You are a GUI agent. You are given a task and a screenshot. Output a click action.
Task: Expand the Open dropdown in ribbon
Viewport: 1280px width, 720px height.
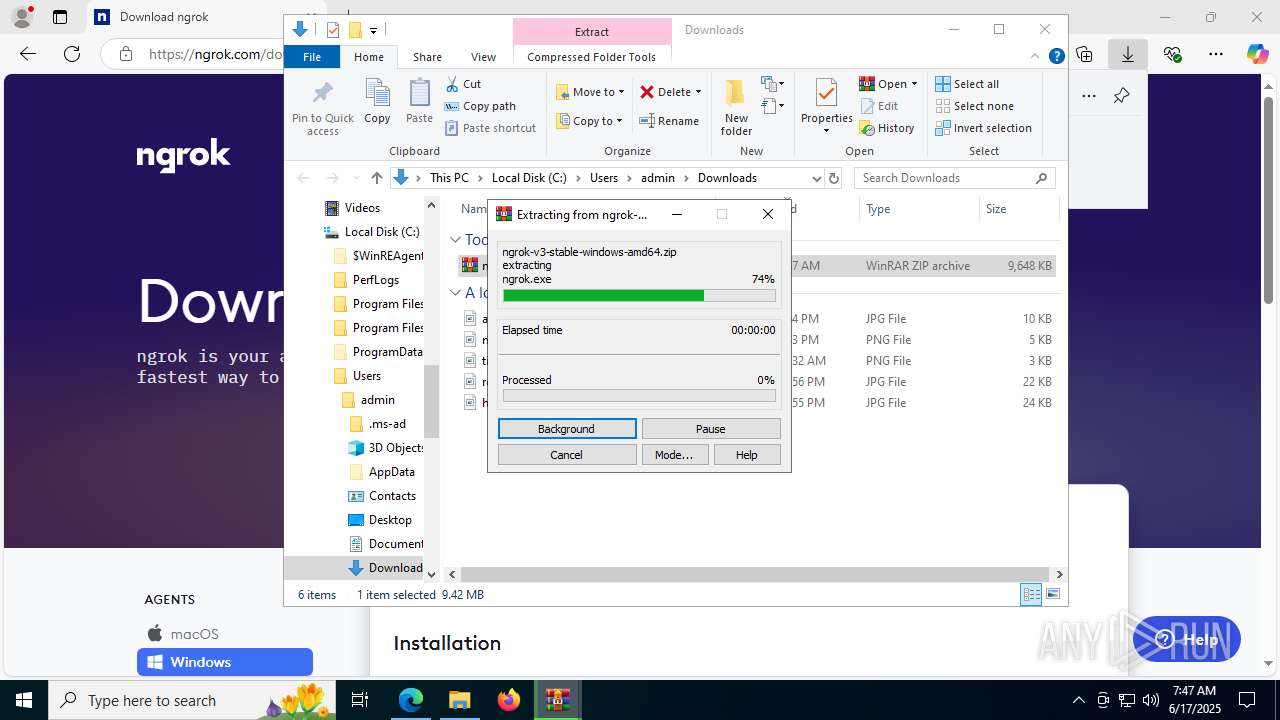914,84
